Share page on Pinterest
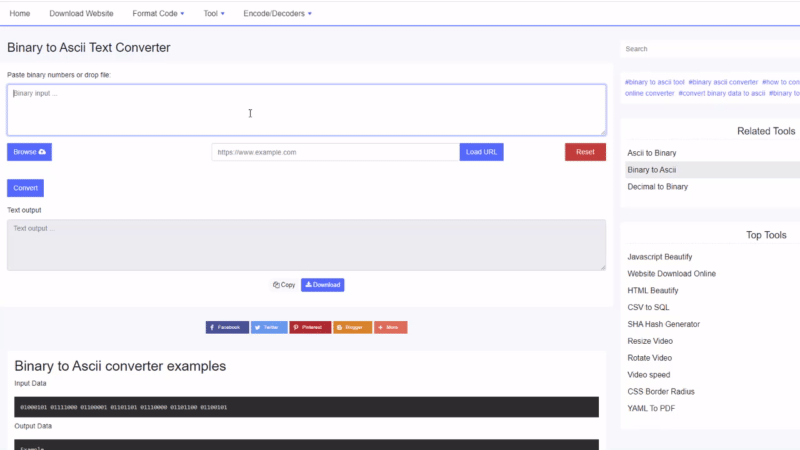This screenshot has height=450, width=800. click(x=310, y=327)
